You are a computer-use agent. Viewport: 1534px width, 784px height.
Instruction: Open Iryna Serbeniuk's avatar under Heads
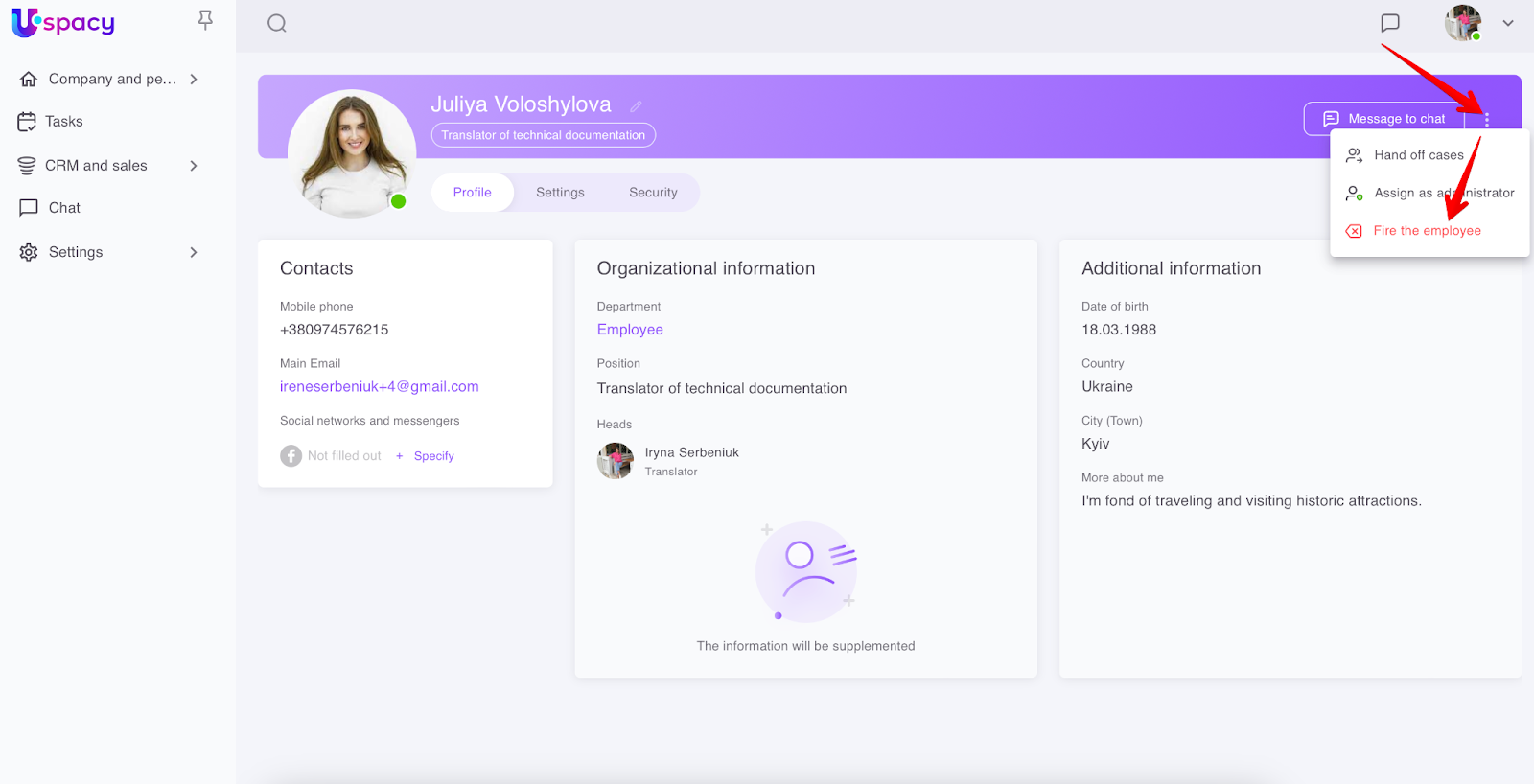pyautogui.click(x=616, y=461)
